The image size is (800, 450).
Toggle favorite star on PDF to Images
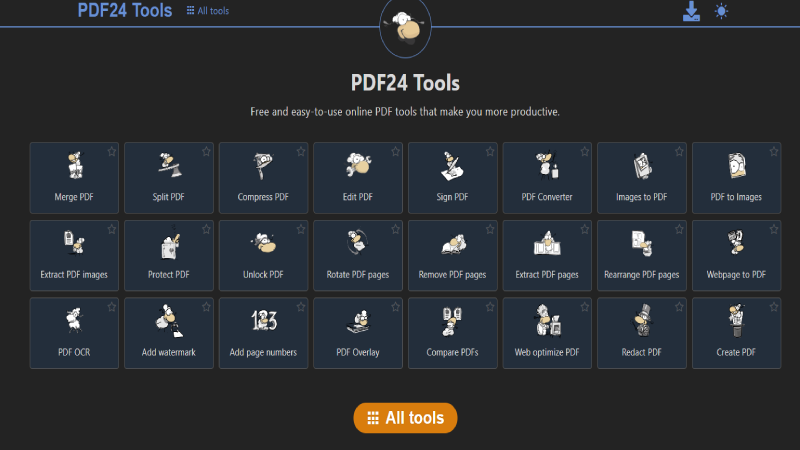point(774,152)
